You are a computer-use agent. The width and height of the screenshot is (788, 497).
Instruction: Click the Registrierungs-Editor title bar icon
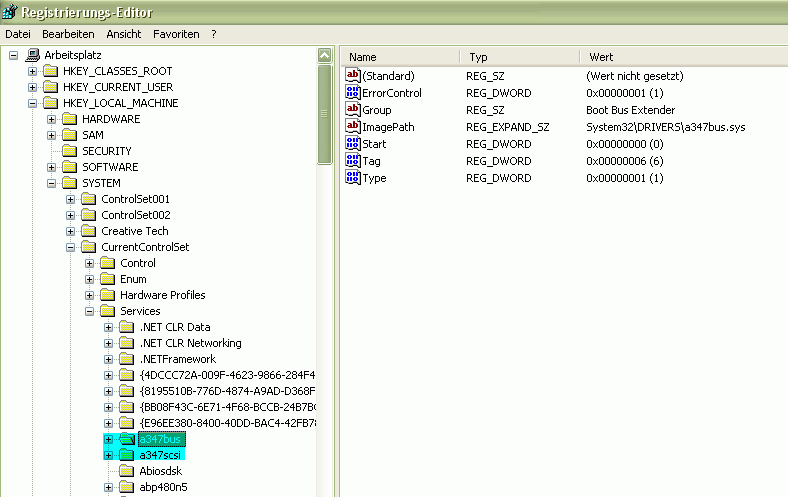[x=10, y=12]
